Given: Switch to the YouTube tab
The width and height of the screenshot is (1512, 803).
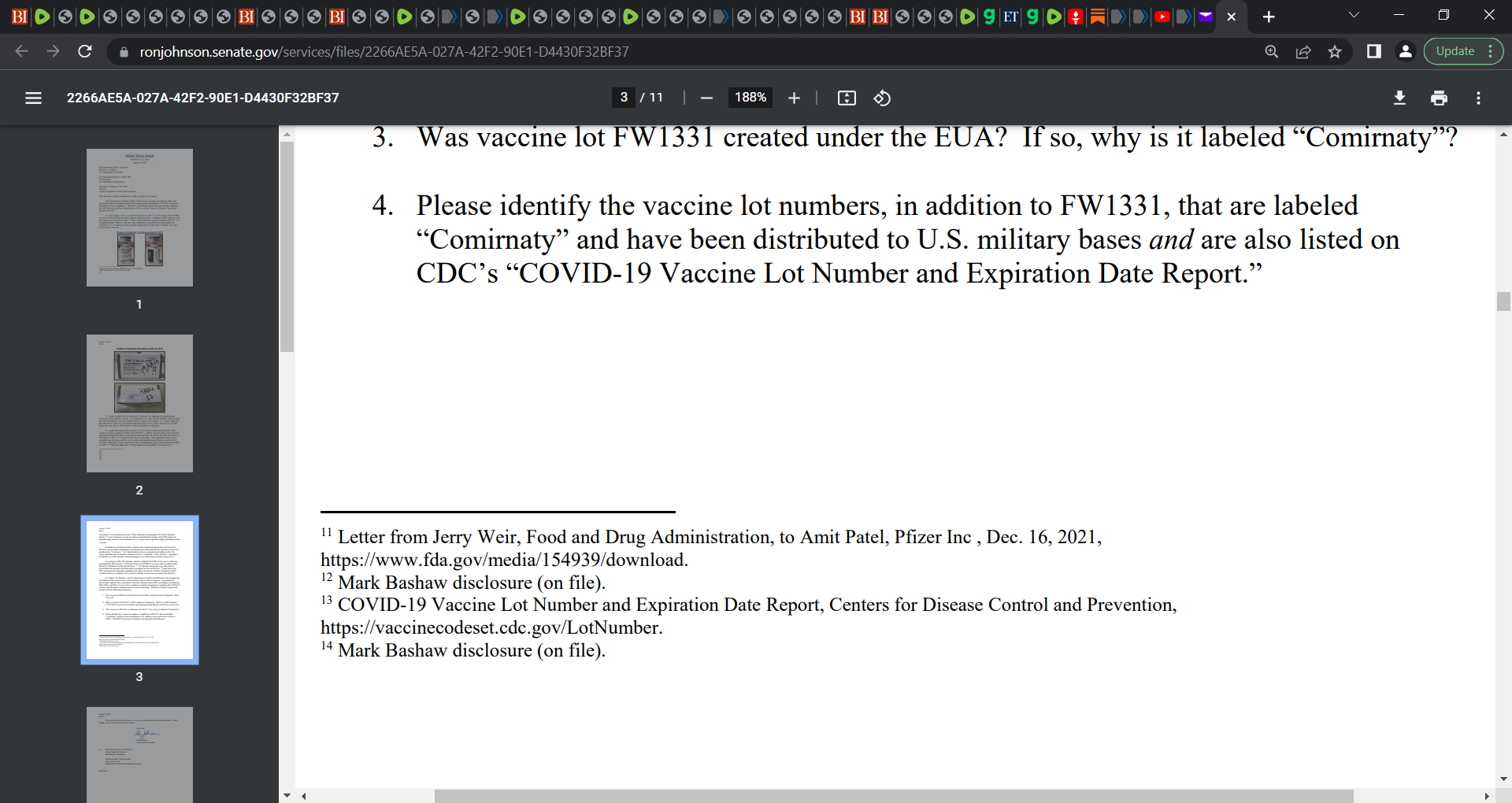Looking at the screenshot, I should (1162, 17).
